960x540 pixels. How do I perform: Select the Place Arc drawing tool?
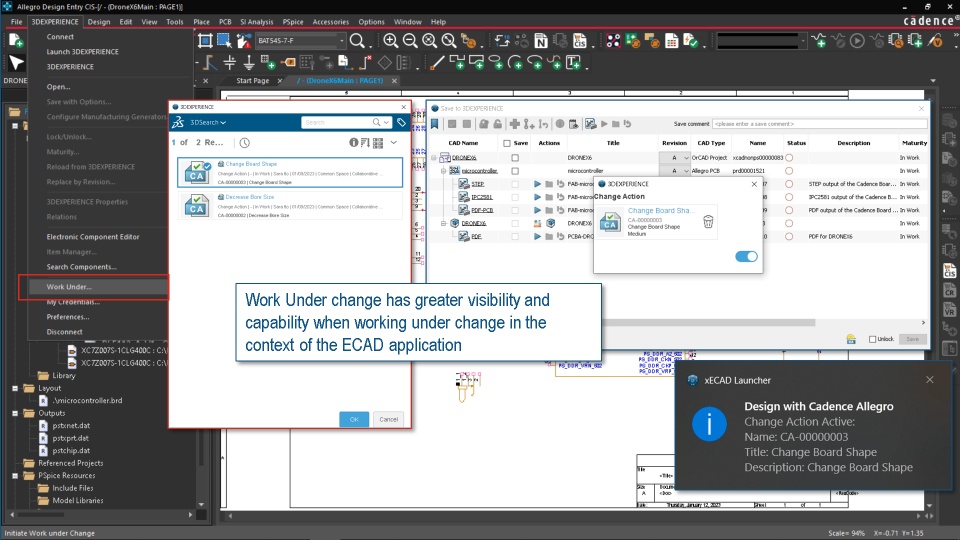(516, 62)
